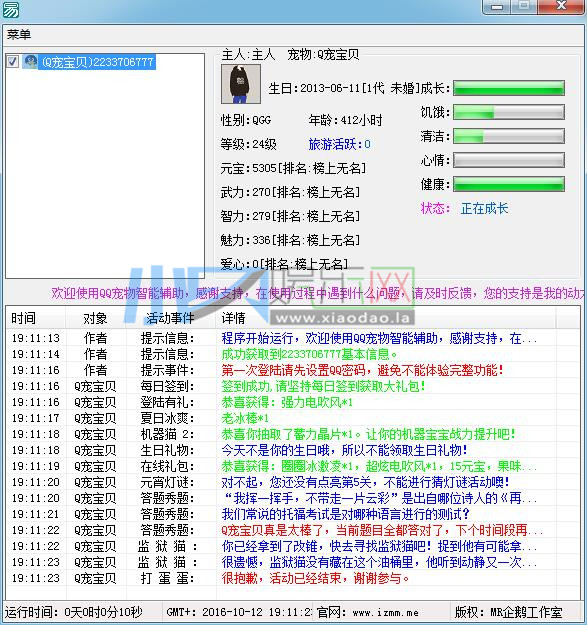Click the 饥饿 hunger progress bar
587x625 pixels.
tap(509, 112)
